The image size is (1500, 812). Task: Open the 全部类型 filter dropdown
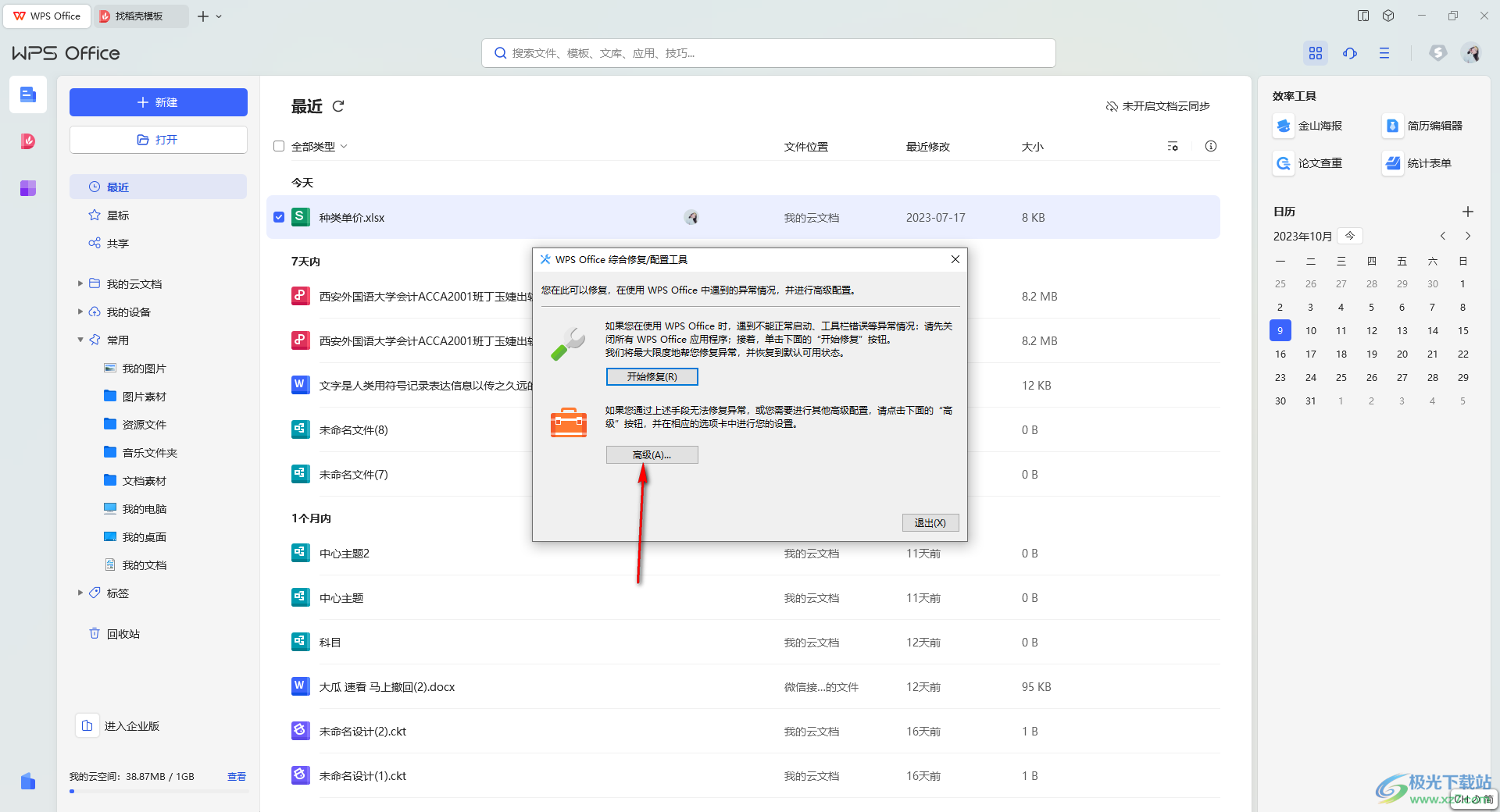(320, 147)
